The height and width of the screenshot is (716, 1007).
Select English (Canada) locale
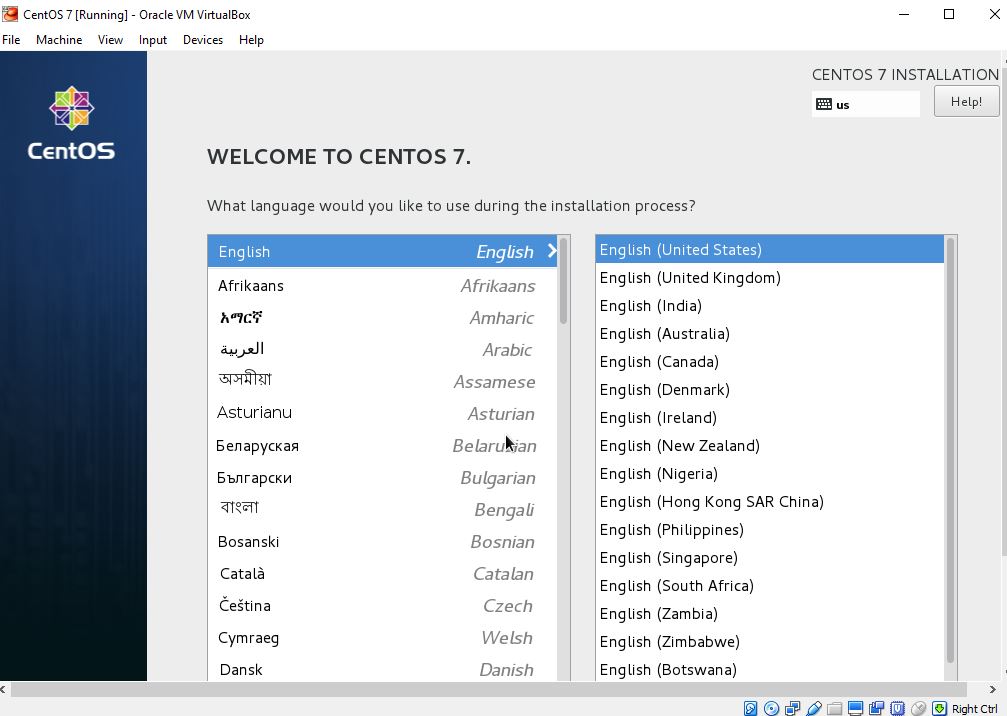click(x=659, y=362)
